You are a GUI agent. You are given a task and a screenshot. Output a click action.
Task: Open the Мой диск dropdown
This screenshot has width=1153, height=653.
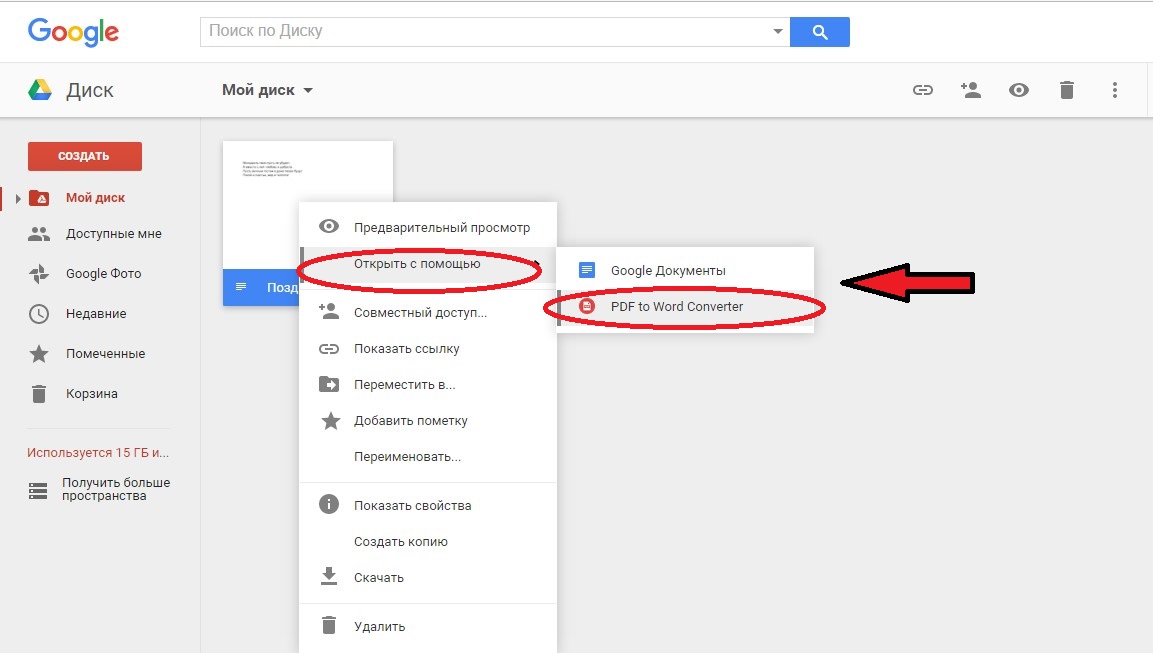(267, 90)
